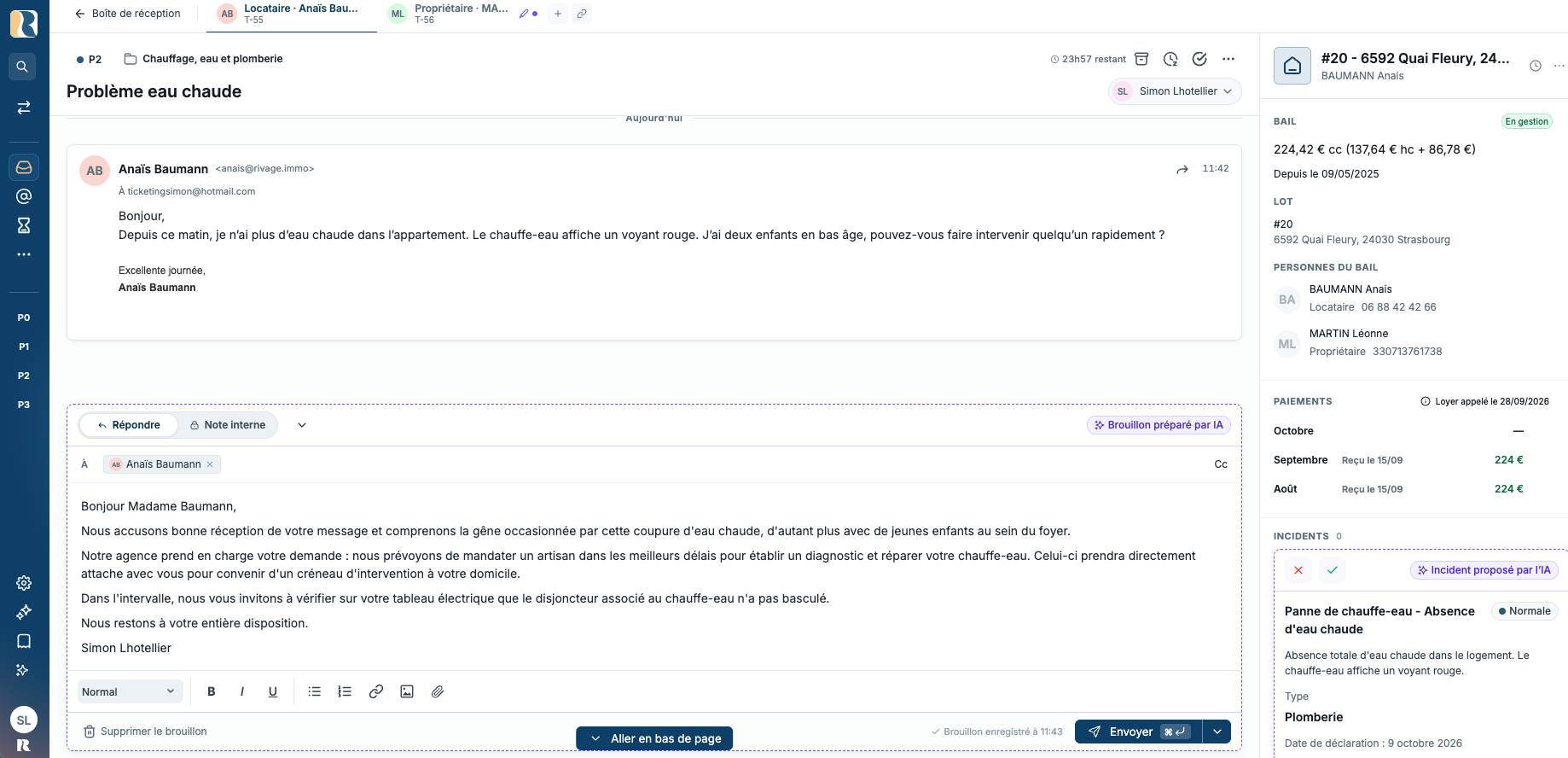
Task: Open the hourglass pending sidebar icon
Action: [x=23, y=225]
